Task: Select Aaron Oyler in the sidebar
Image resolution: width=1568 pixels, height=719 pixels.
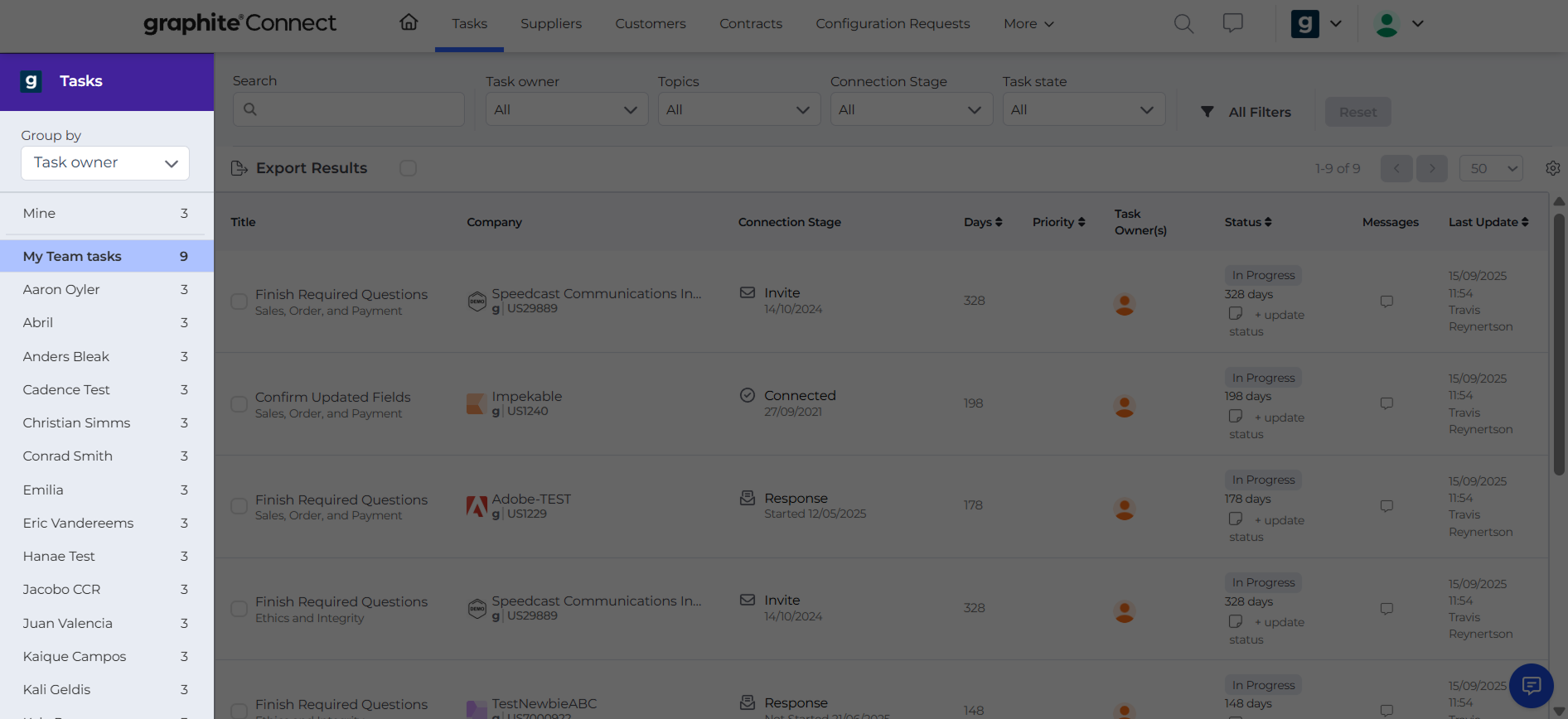Action: [107, 289]
